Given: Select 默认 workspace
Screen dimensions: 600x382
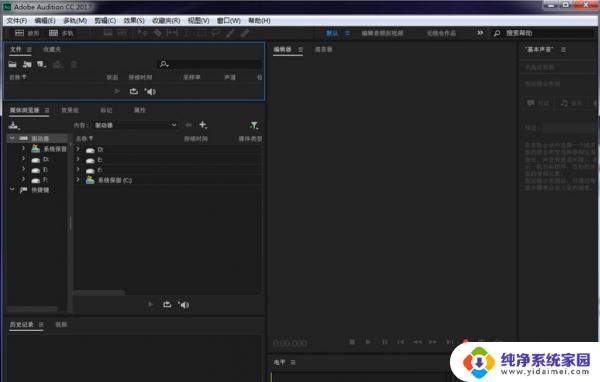Looking at the screenshot, I should (x=332, y=33).
